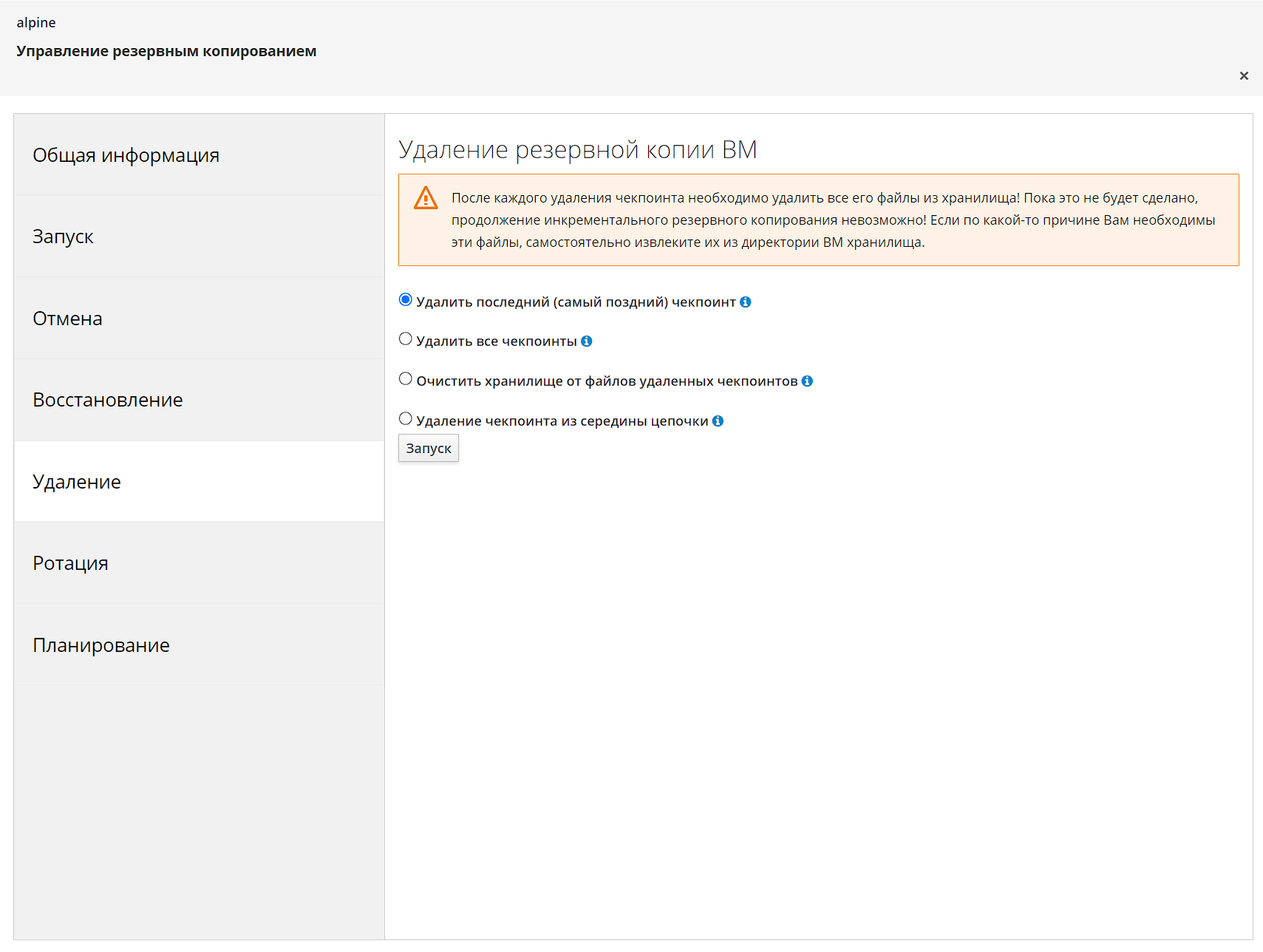This screenshot has height=952, width=1263.
Task: Pick 'Удаление чекпоинта из середины цепочки' radio
Action: (x=406, y=418)
